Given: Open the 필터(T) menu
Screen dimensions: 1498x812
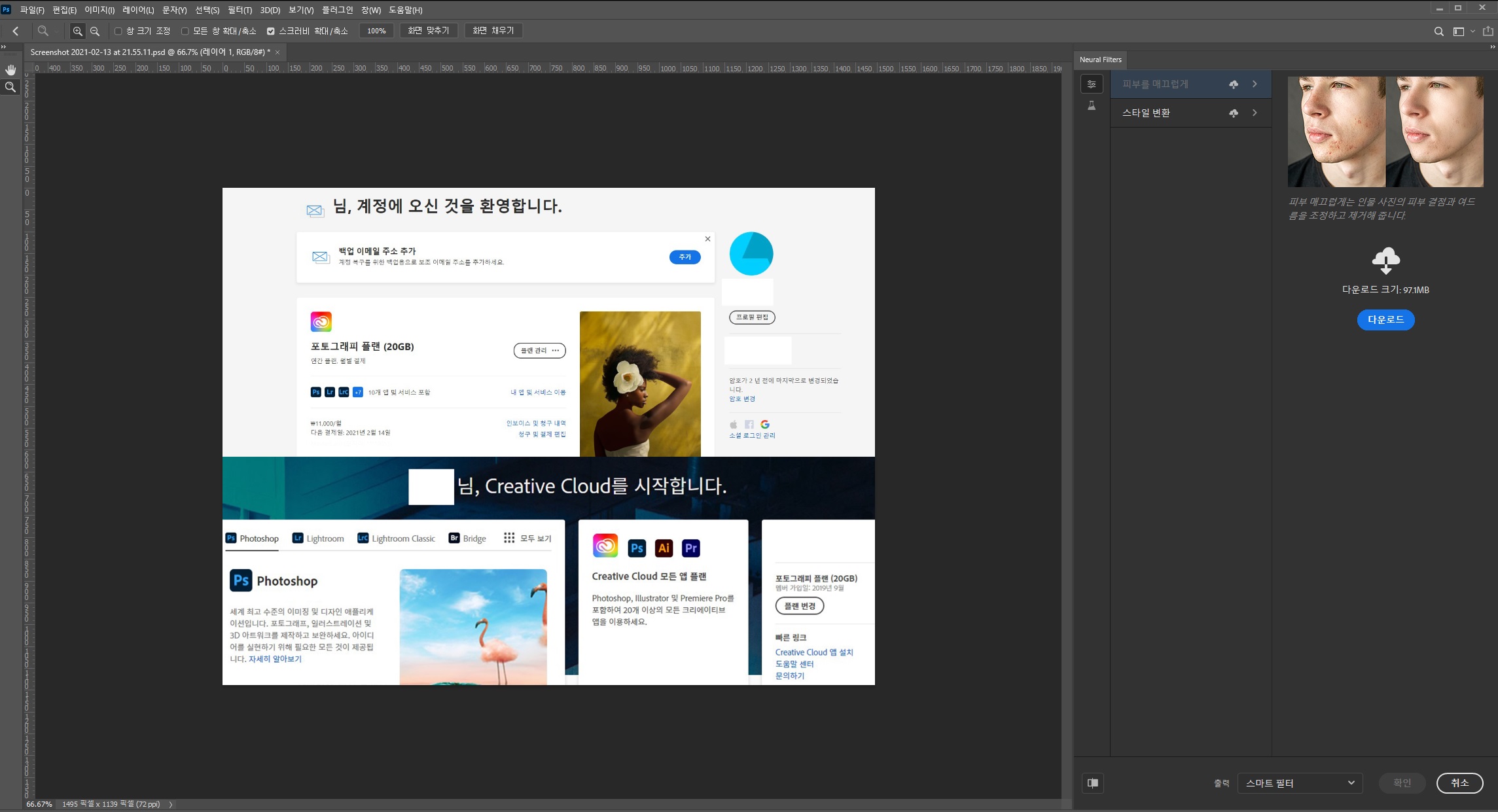Looking at the screenshot, I should coord(240,10).
